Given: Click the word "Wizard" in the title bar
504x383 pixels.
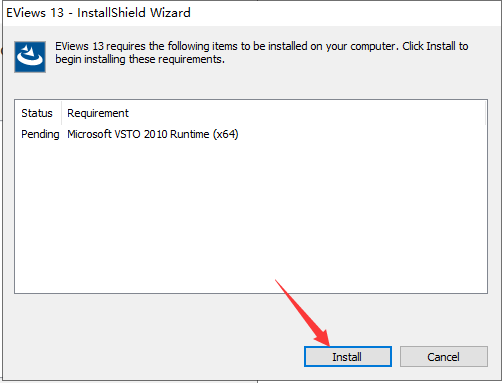Looking at the screenshot, I should click(x=170, y=13).
